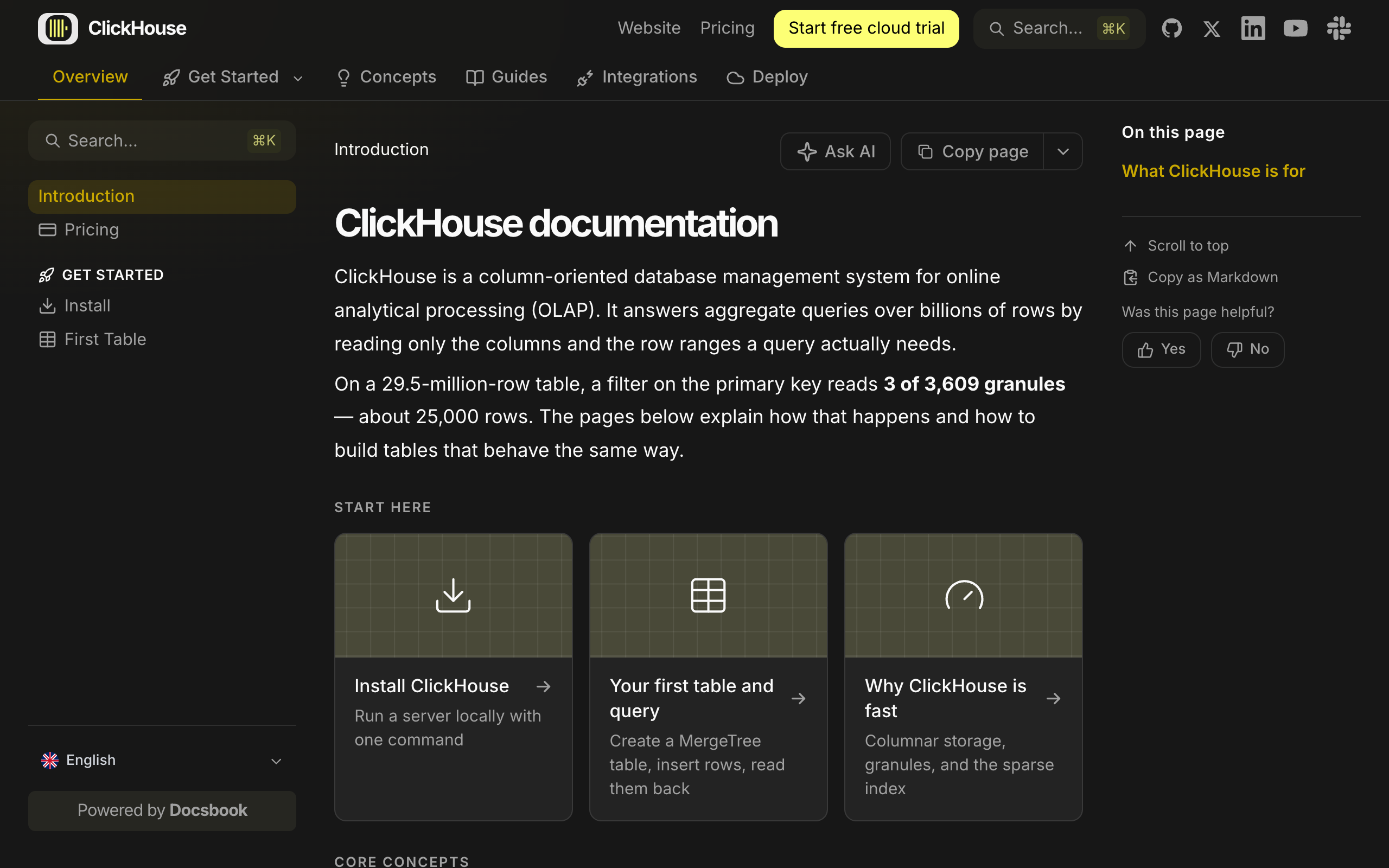This screenshot has height=868, width=1389.
Task: Click the Copy page button
Action: click(972, 151)
